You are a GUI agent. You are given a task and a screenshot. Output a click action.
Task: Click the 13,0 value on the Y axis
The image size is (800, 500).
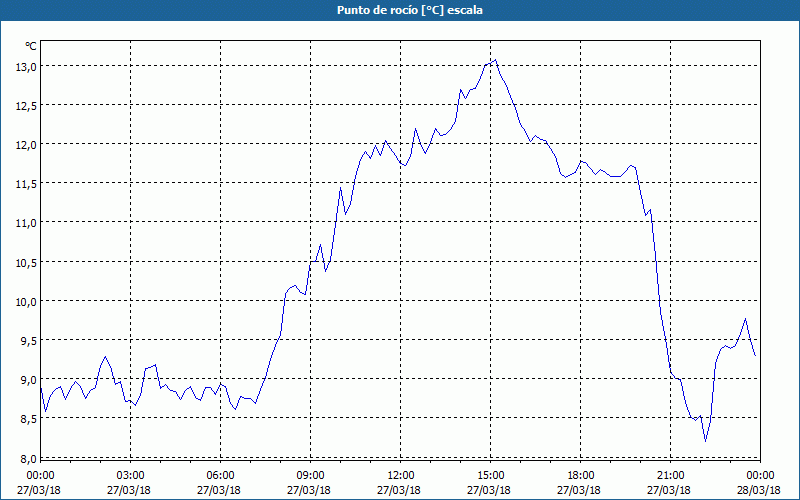coord(26,67)
